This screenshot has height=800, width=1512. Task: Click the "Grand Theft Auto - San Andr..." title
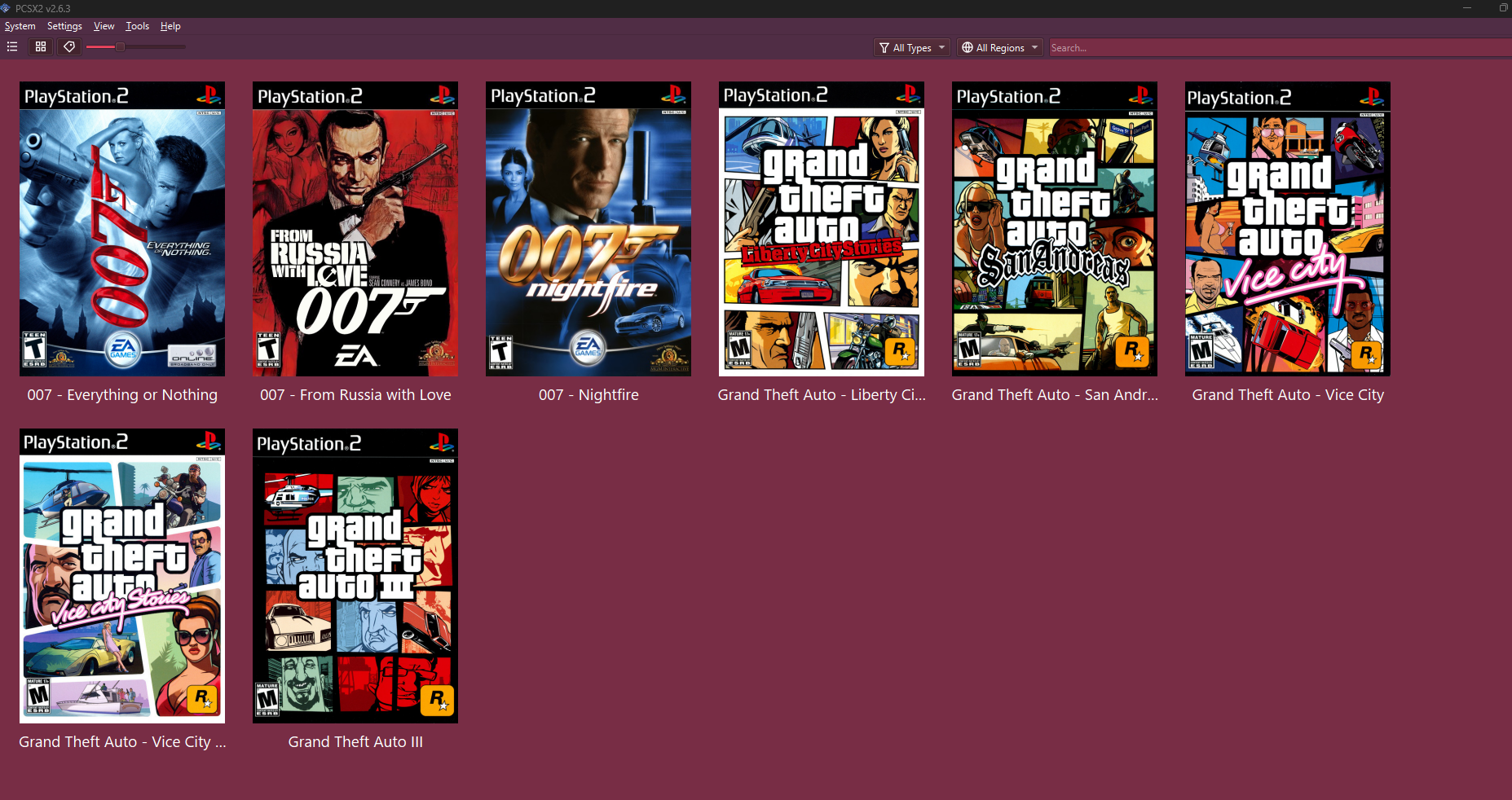[x=1055, y=395]
